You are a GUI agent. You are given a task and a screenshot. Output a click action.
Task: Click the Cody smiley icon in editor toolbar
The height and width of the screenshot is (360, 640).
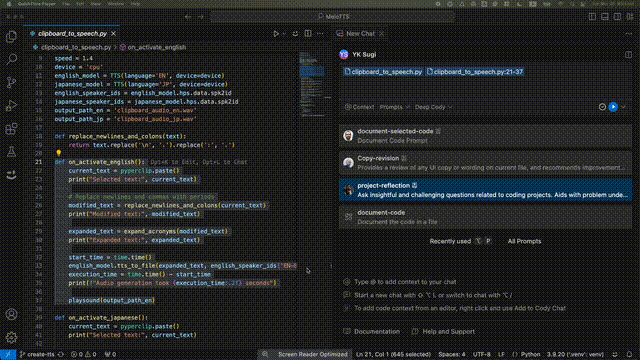[x=295, y=33]
